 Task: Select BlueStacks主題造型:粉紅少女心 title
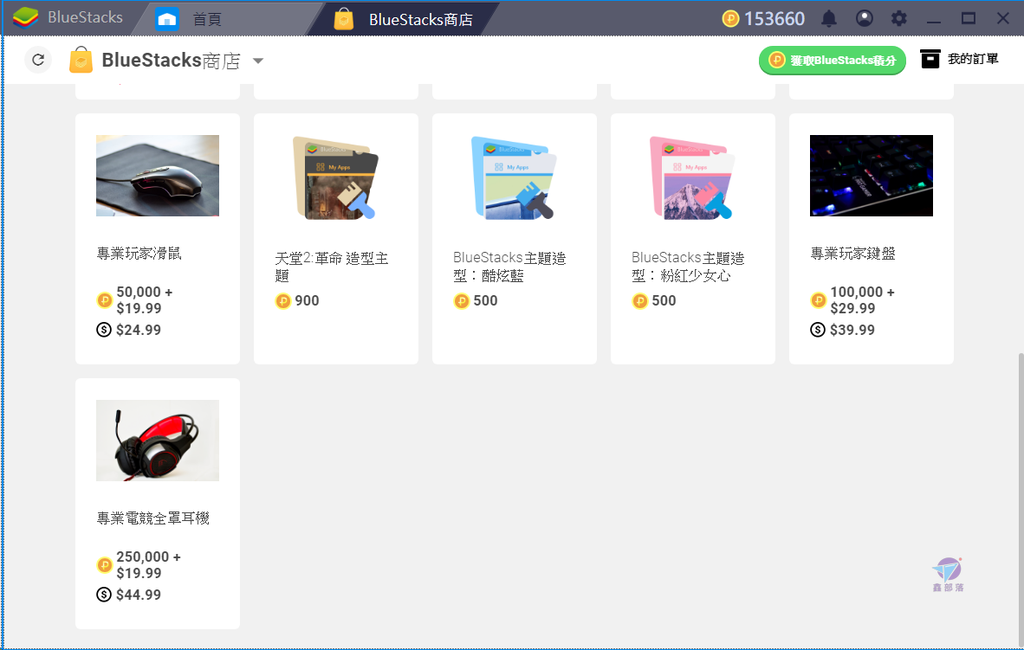(688, 267)
